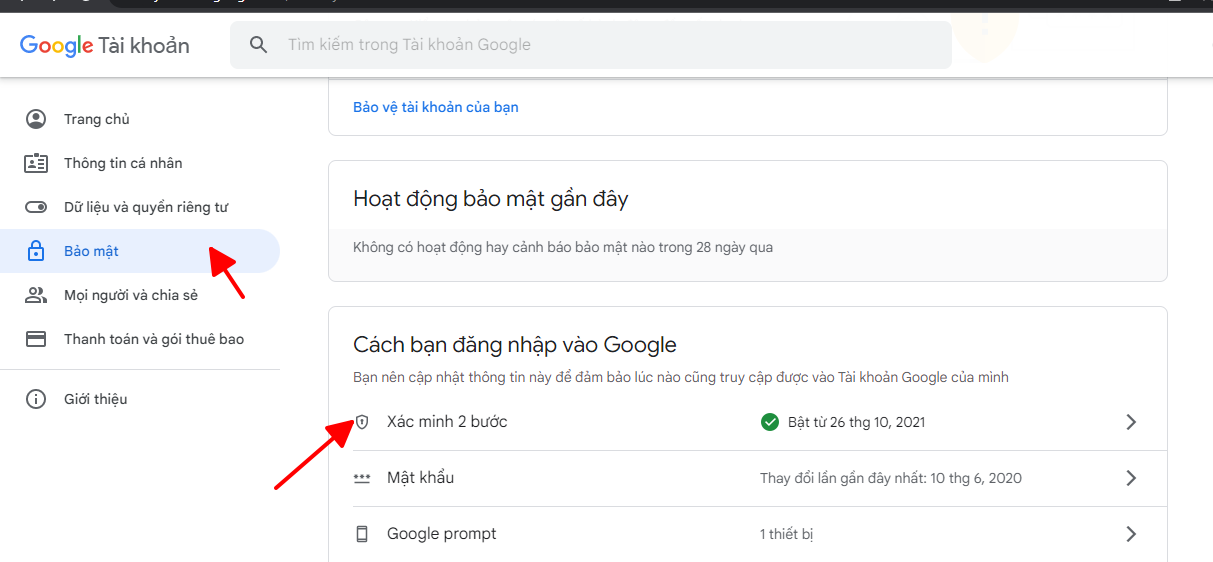Click the Xác minh 2 bước shield icon
Image resolution: width=1213 pixels, height=562 pixels.
coord(362,422)
